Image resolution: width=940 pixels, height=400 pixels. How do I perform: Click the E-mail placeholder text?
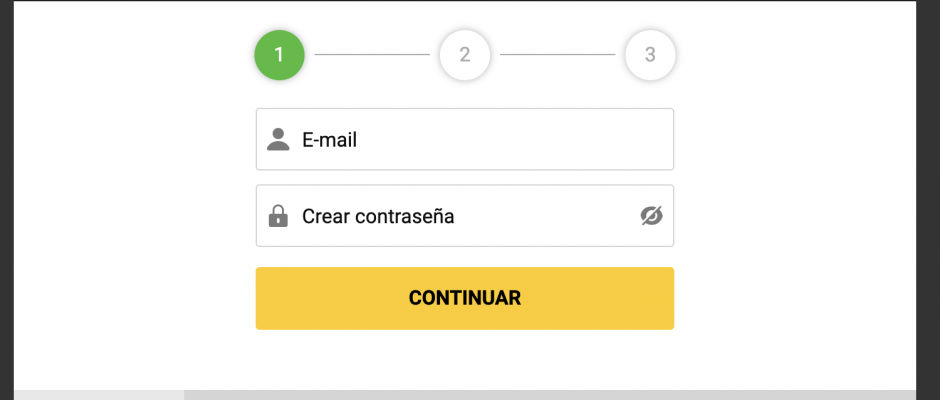click(329, 140)
